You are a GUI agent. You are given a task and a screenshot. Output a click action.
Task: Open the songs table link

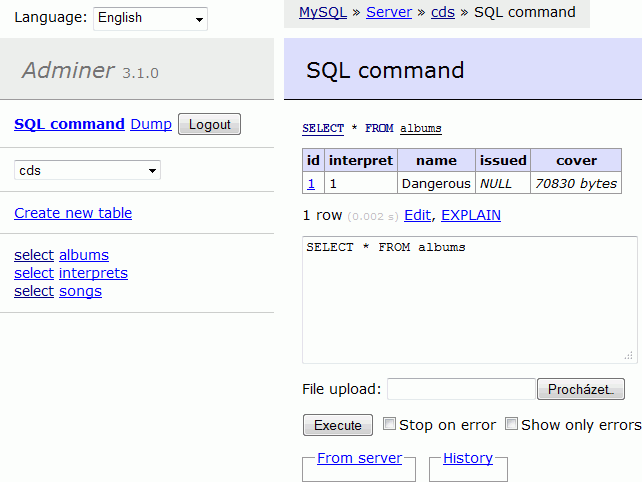(80, 292)
